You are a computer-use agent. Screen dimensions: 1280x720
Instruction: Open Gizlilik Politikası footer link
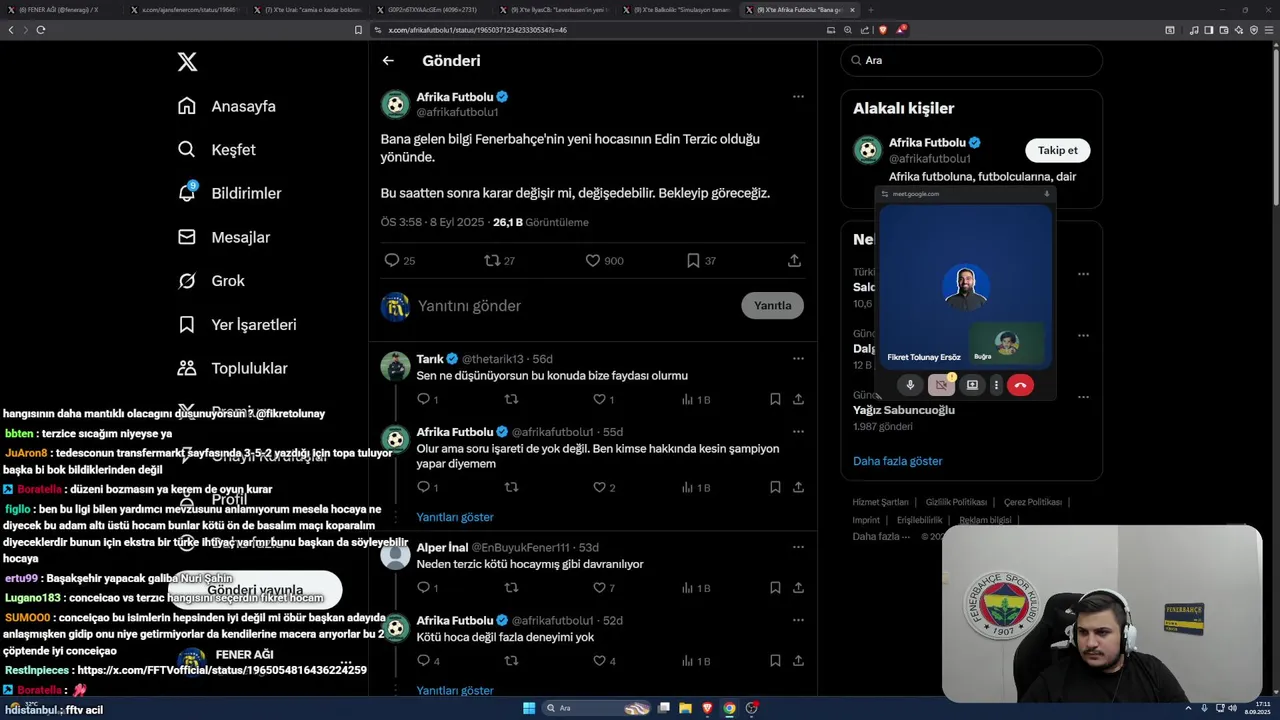pos(956,502)
